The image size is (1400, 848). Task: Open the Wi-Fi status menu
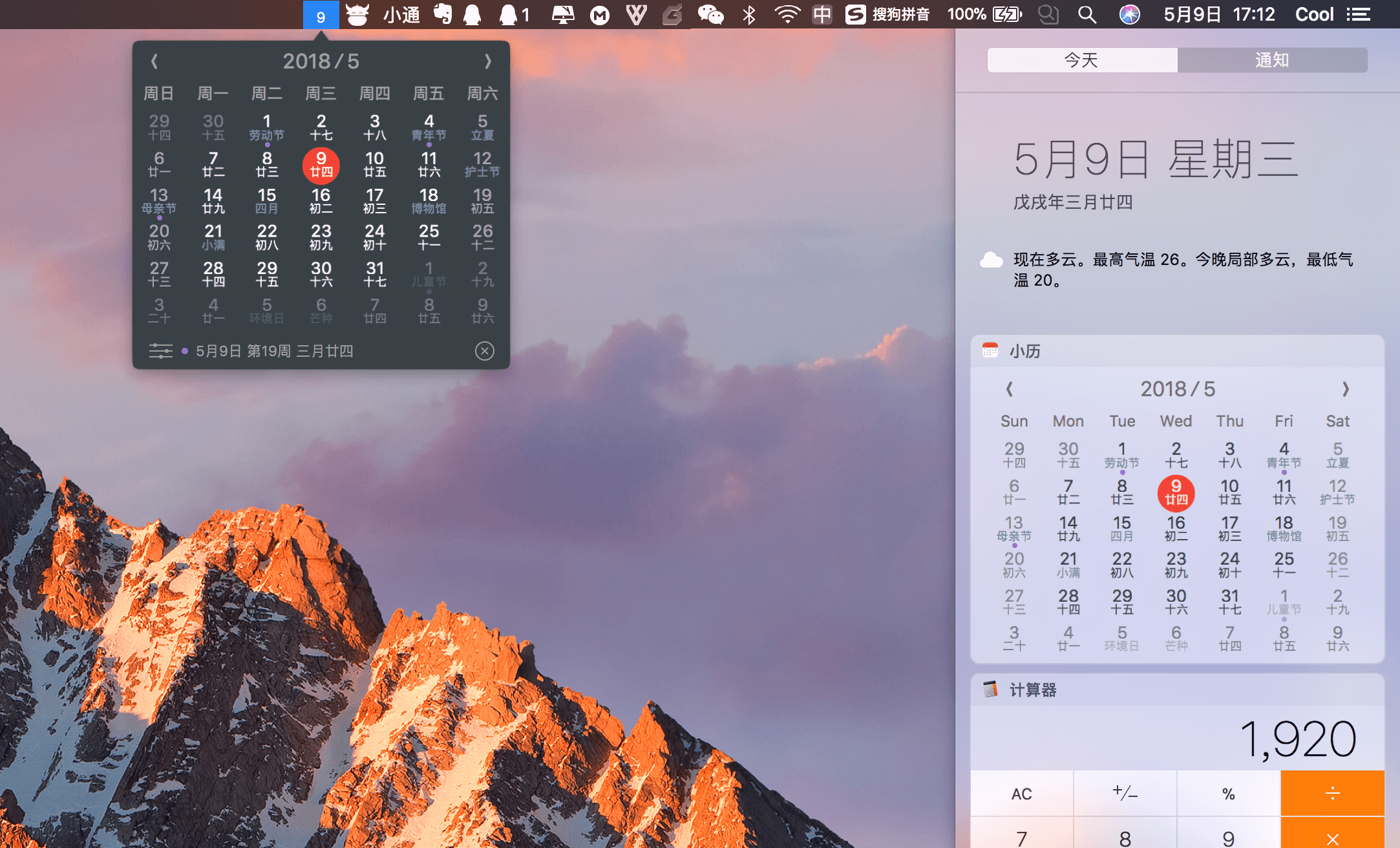[x=787, y=15]
